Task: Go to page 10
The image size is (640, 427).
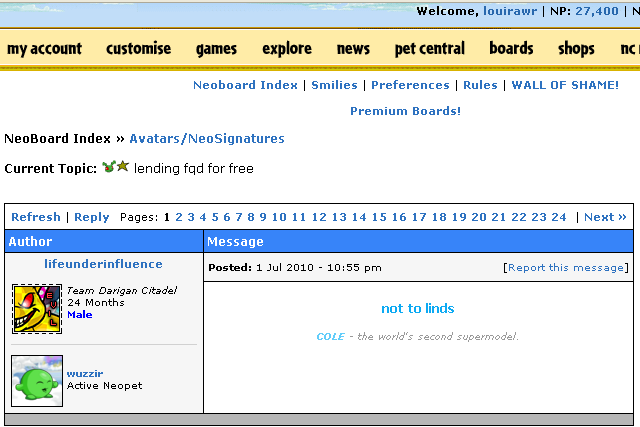Action: click(x=279, y=217)
